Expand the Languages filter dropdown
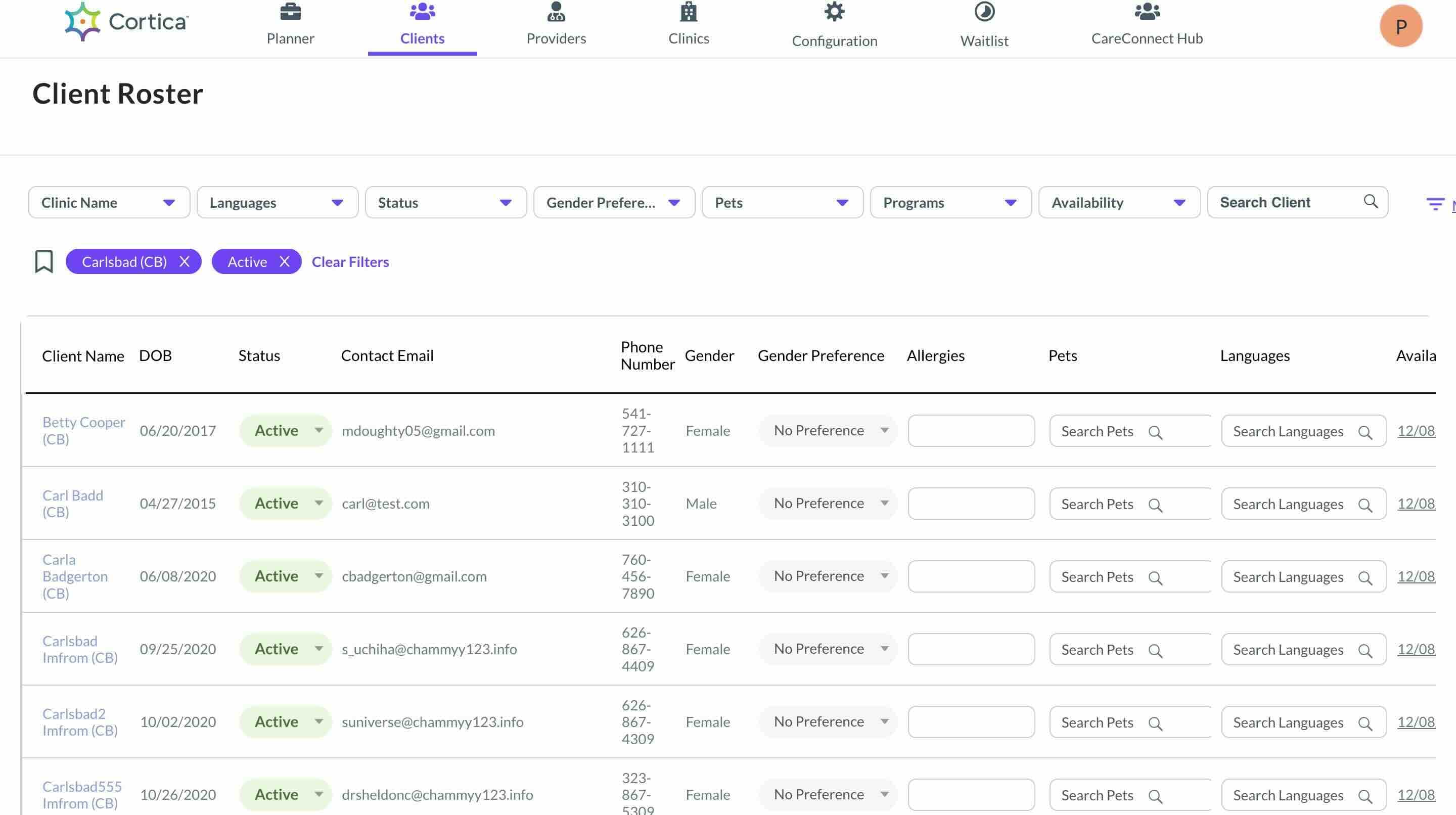The height and width of the screenshot is (815, 1456). pos(278,202)
